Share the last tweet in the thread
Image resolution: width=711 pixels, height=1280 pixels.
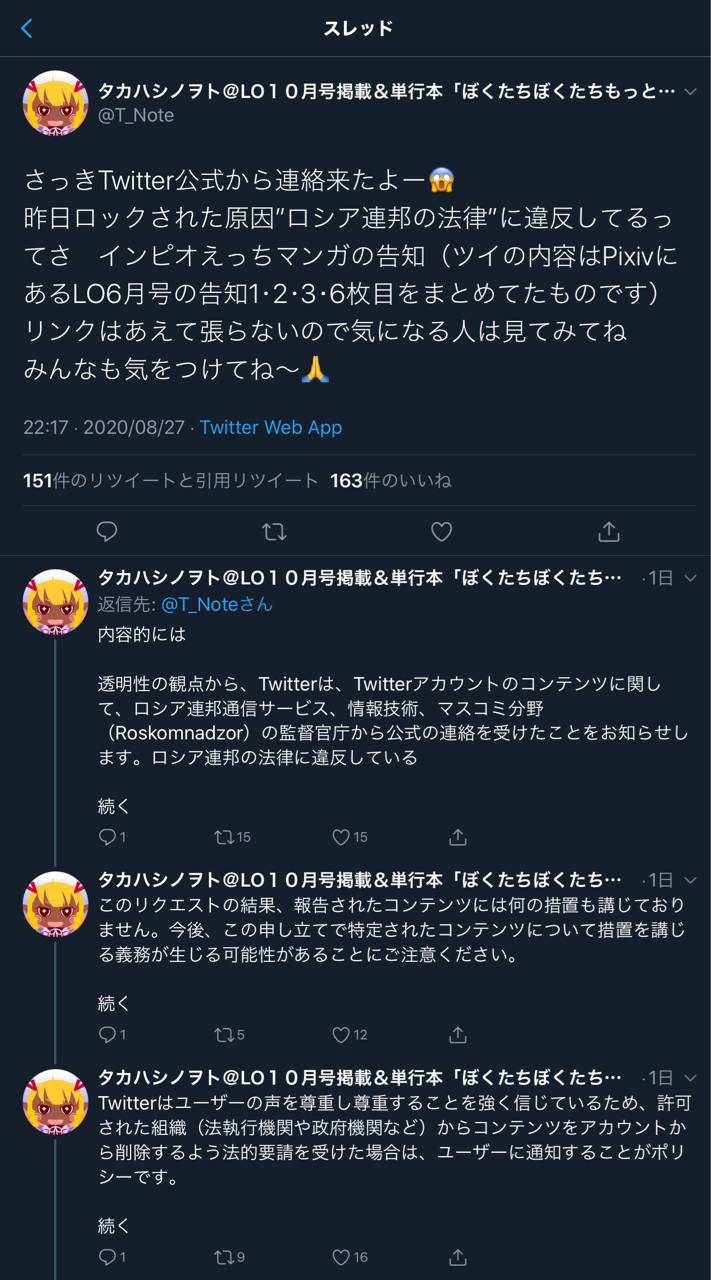(458, 1257)
